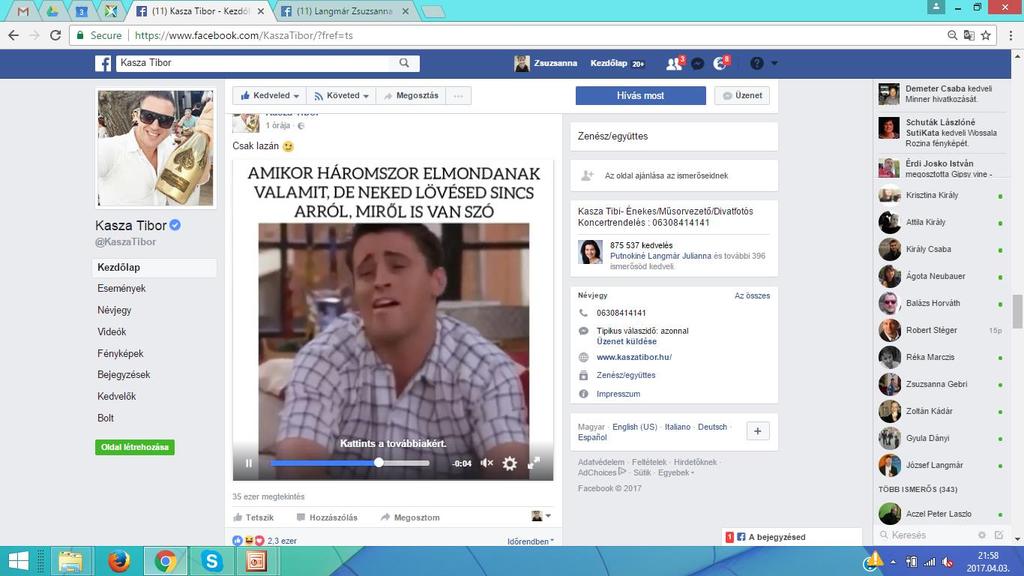Like the post with Tetszik
This screenshot has width=1024, height=576.
coord(254,517)
